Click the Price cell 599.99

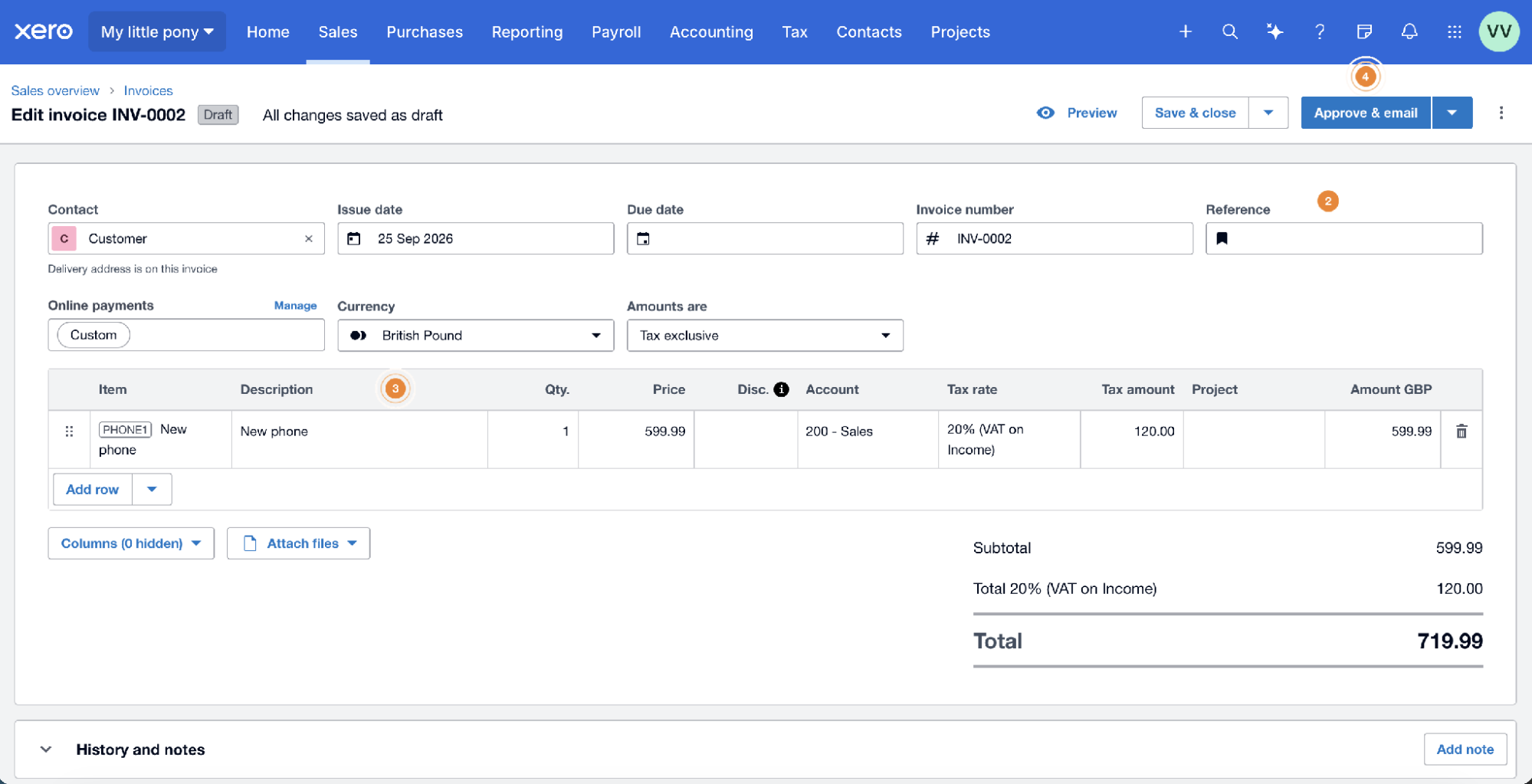click(x=636, y=439)
